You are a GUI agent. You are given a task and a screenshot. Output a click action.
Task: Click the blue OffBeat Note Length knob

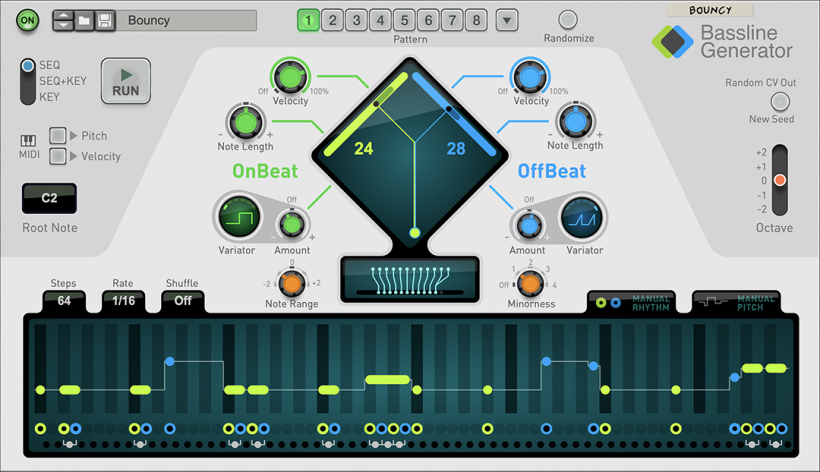click(575, 122)
